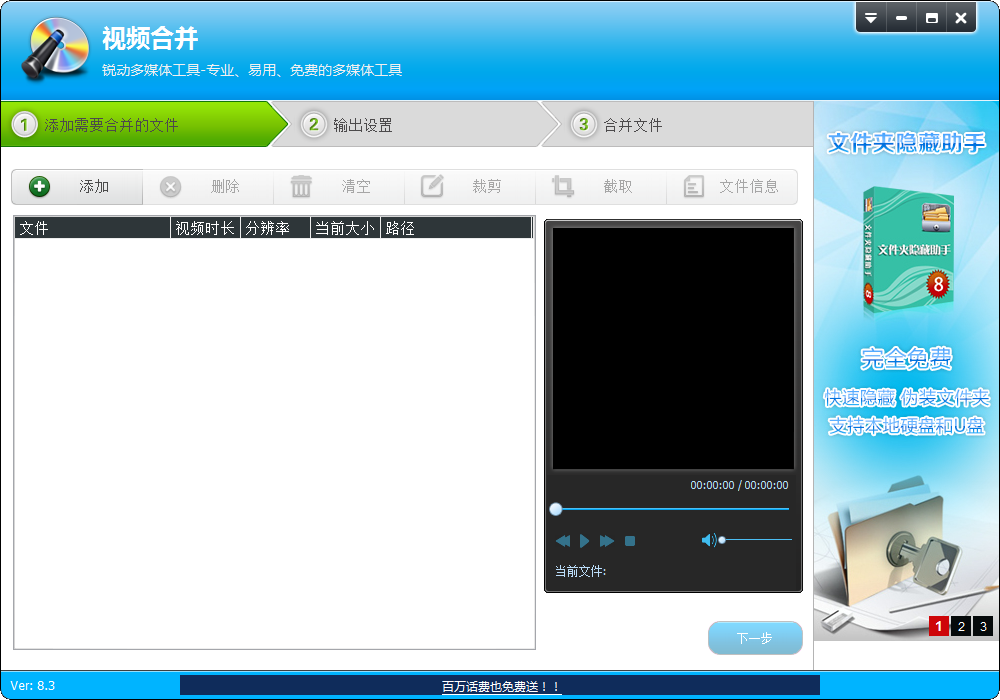Click the Delete (删除) toolbar button

tap(209, 187)
